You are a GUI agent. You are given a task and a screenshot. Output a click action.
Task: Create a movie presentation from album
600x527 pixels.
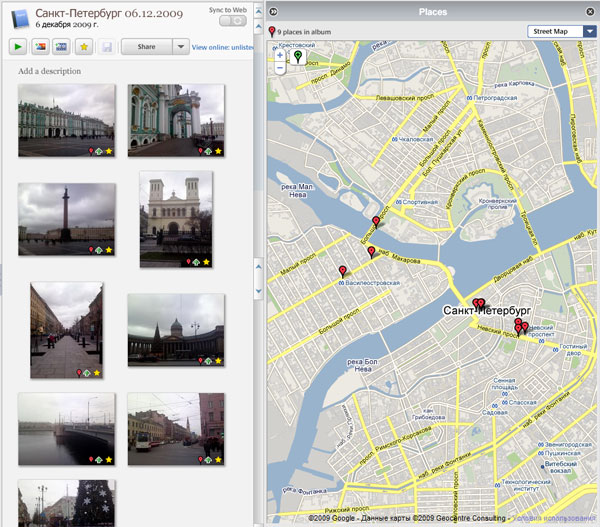tap(63, 46)
